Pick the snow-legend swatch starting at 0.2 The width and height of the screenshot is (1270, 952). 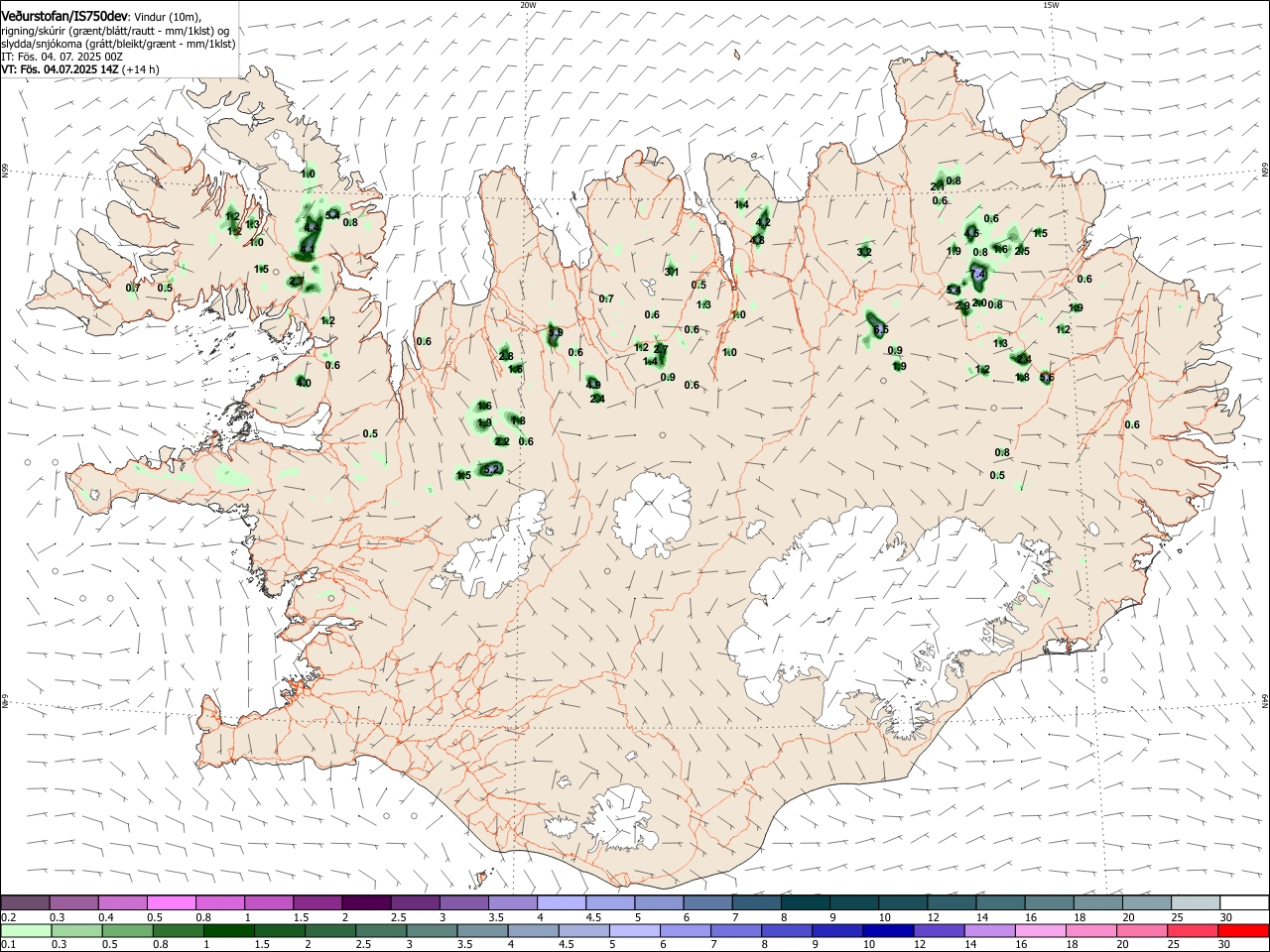coord(26,902)
